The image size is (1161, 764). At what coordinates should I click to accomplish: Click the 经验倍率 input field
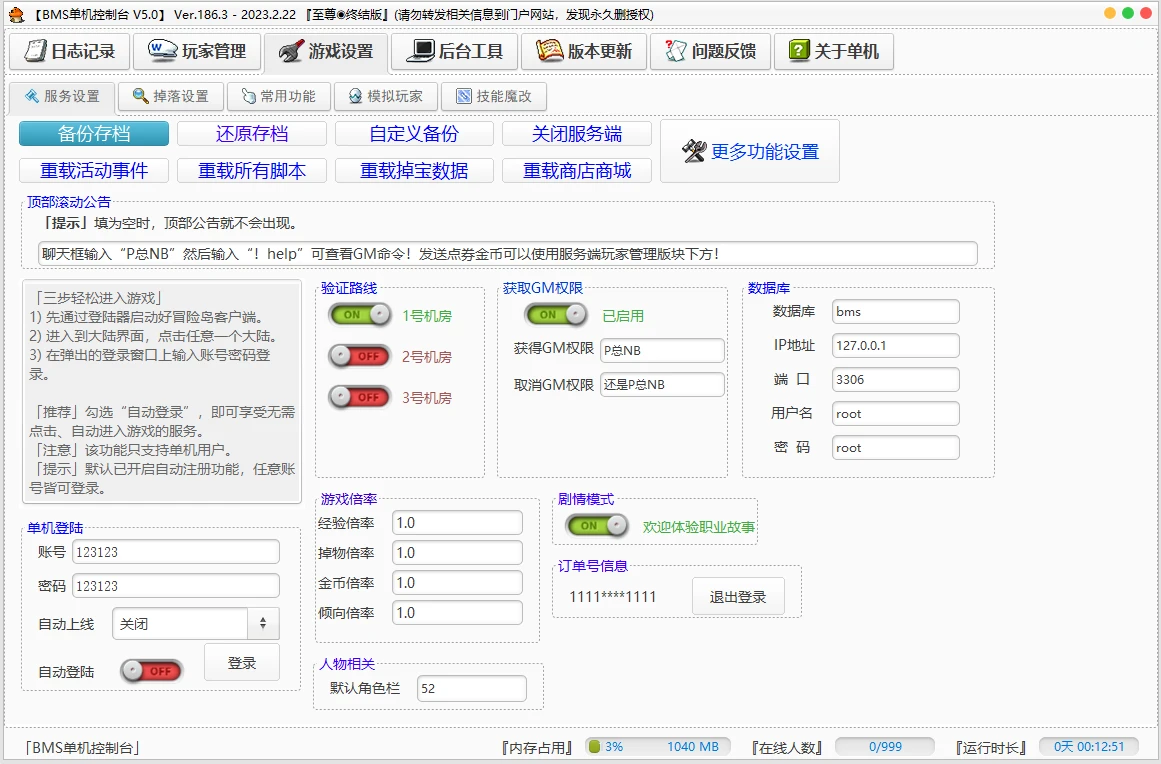[x=457, y=523]
